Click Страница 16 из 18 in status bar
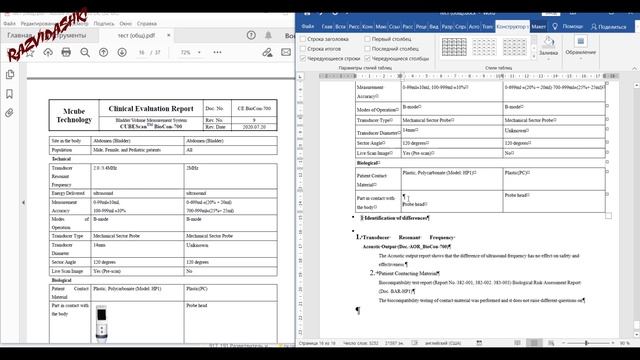Viewport: 640px width, 360px height. pos(317,343)
